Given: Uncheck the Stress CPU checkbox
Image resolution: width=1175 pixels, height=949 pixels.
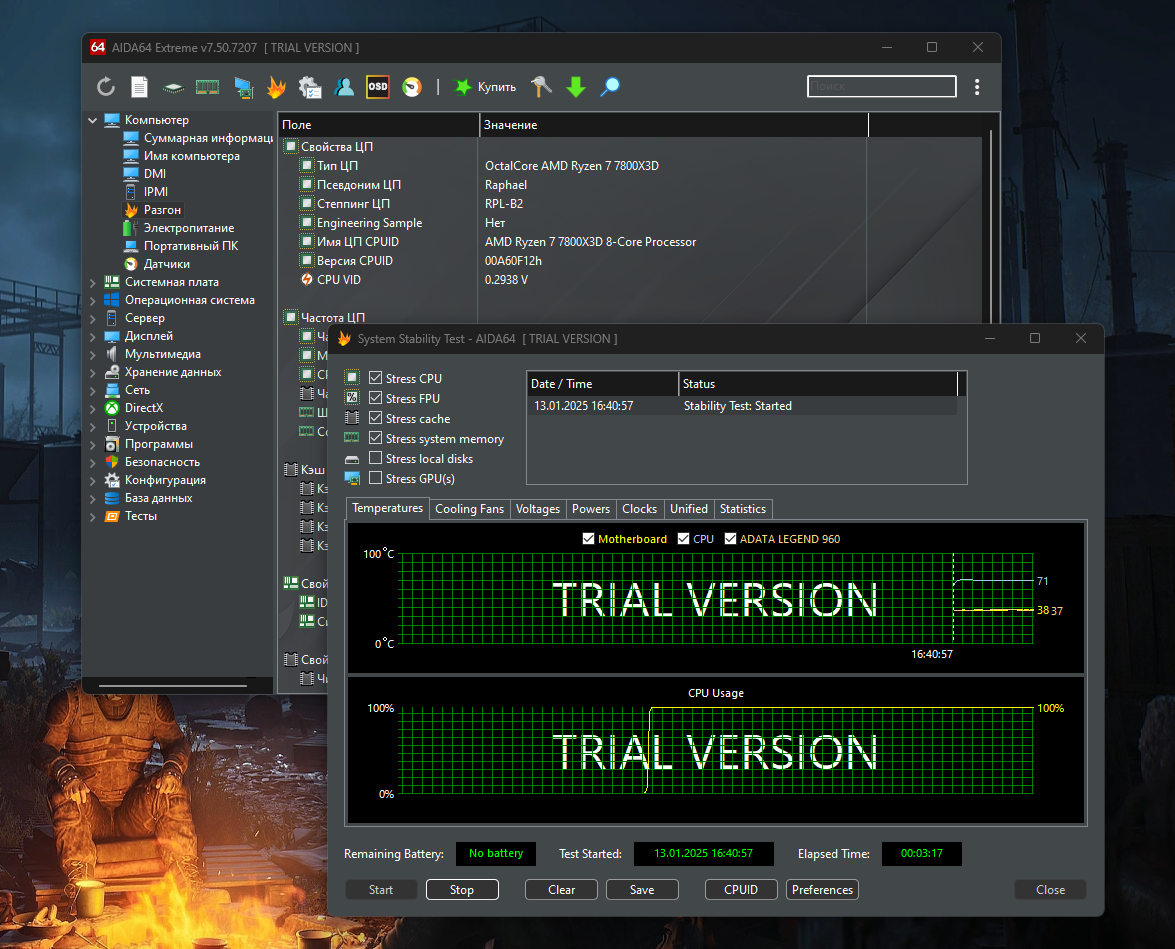Looking at the screenshot, I should [x=375, y=378].
